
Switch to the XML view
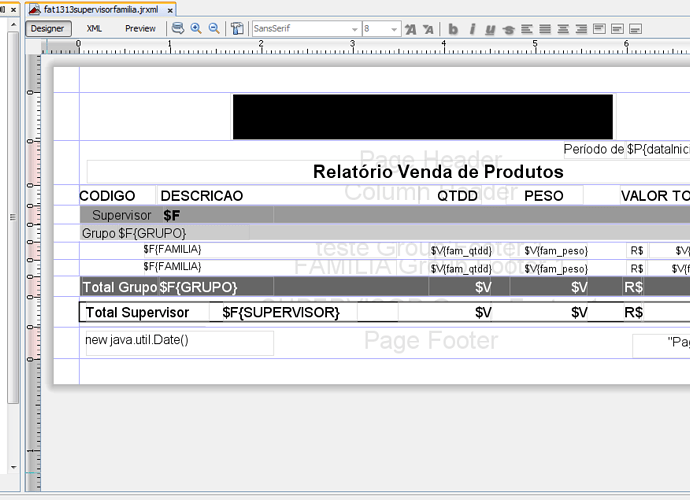click(94, 29)
